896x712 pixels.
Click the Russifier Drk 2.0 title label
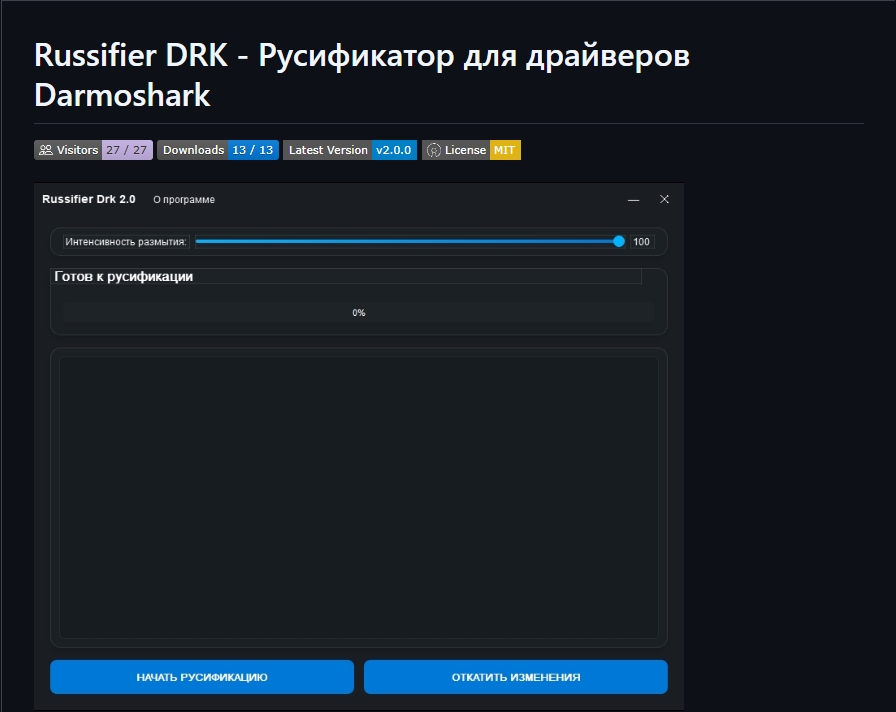[89, 199]
